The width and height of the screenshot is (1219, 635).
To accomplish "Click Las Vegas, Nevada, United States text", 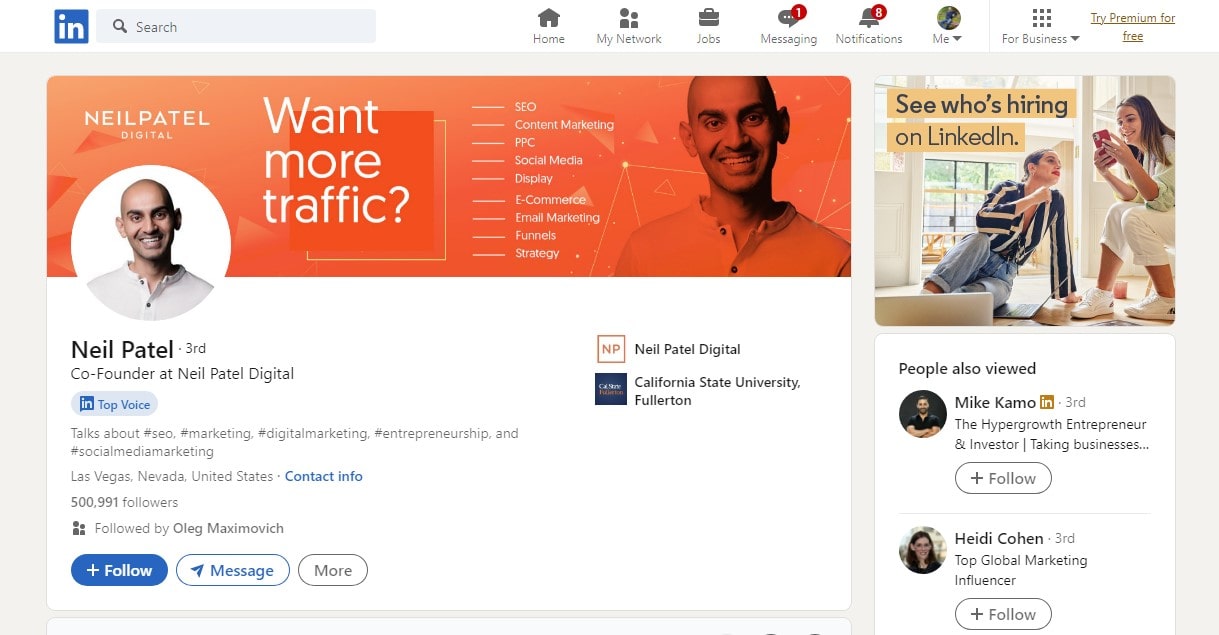I will tap(172, 476).
